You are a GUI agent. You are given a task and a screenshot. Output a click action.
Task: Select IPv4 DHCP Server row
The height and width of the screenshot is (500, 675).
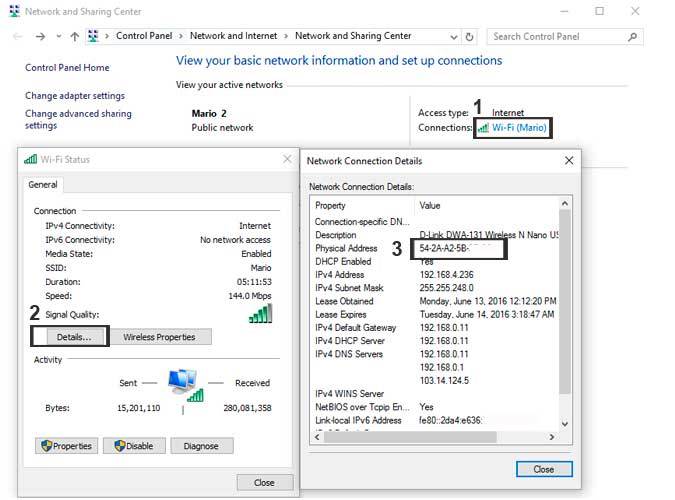click(x=435, y=341)
